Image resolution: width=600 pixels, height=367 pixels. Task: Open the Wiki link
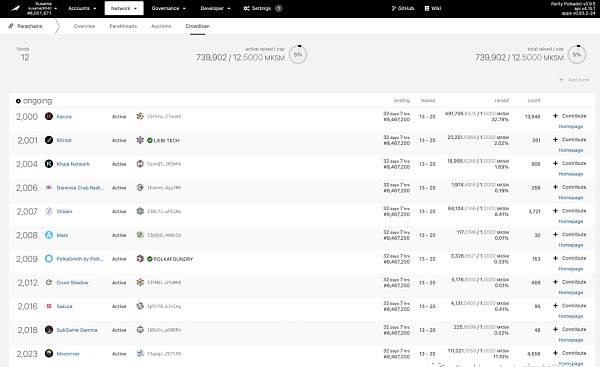click(x=433, y=8)
